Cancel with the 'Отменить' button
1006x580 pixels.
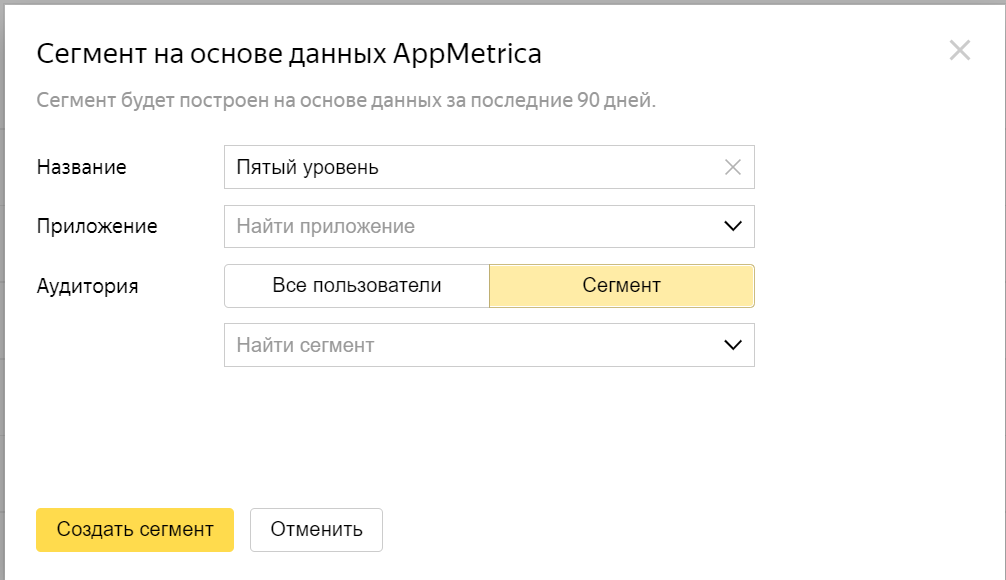tap(316, 529)
